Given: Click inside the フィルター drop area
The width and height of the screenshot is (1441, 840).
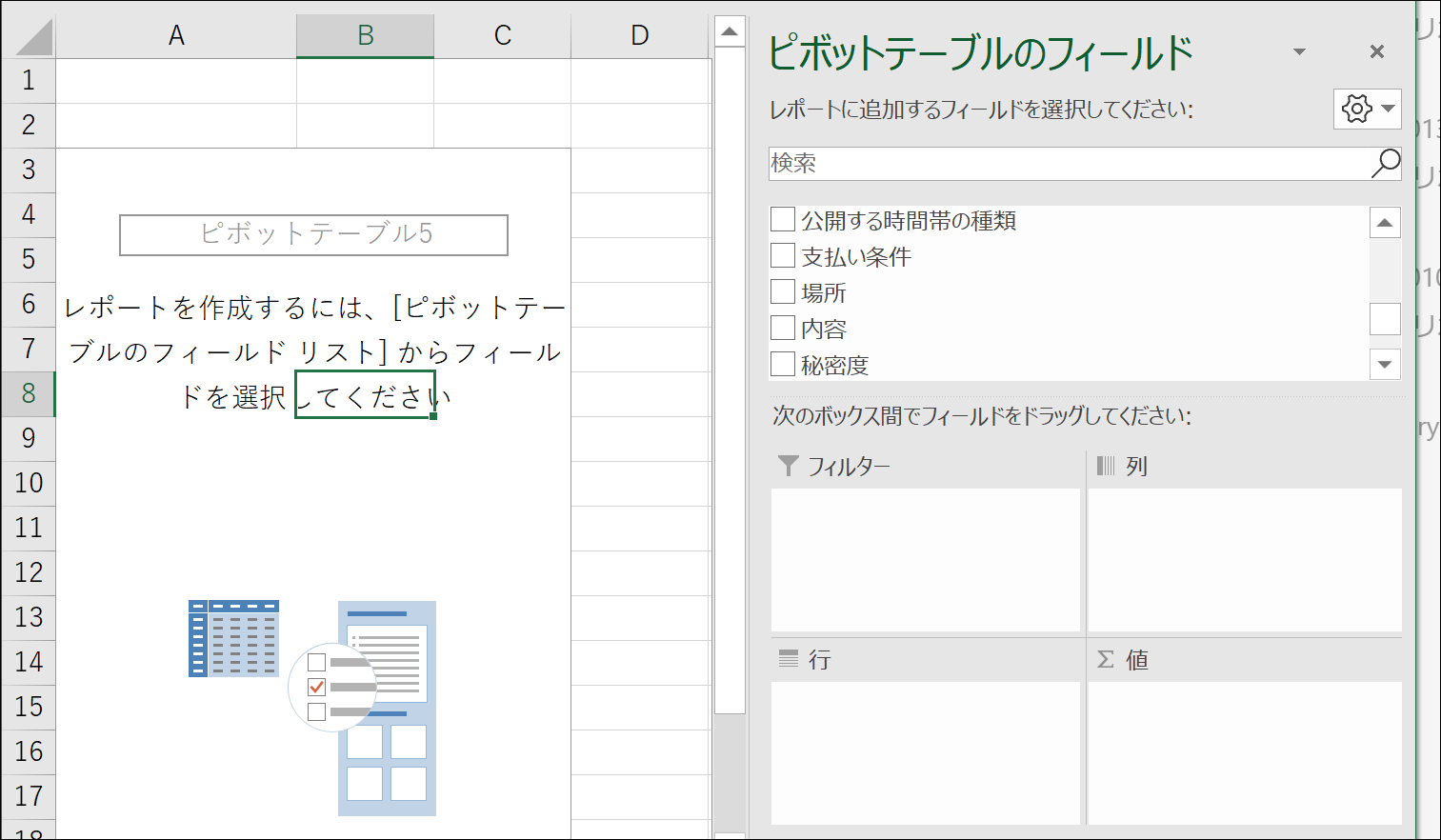Looking at the screenshot, I should coord(926,560).
